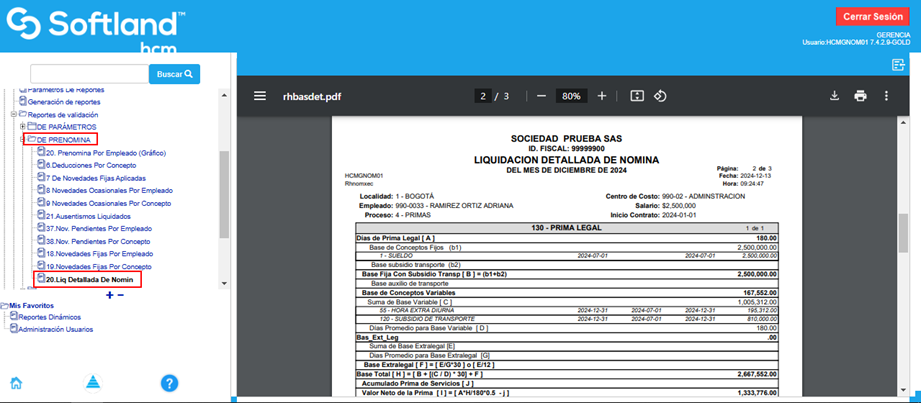921x403 pixels.
Task: Download the rhbasdet.pdf file
Action: [x=833, y=96]
